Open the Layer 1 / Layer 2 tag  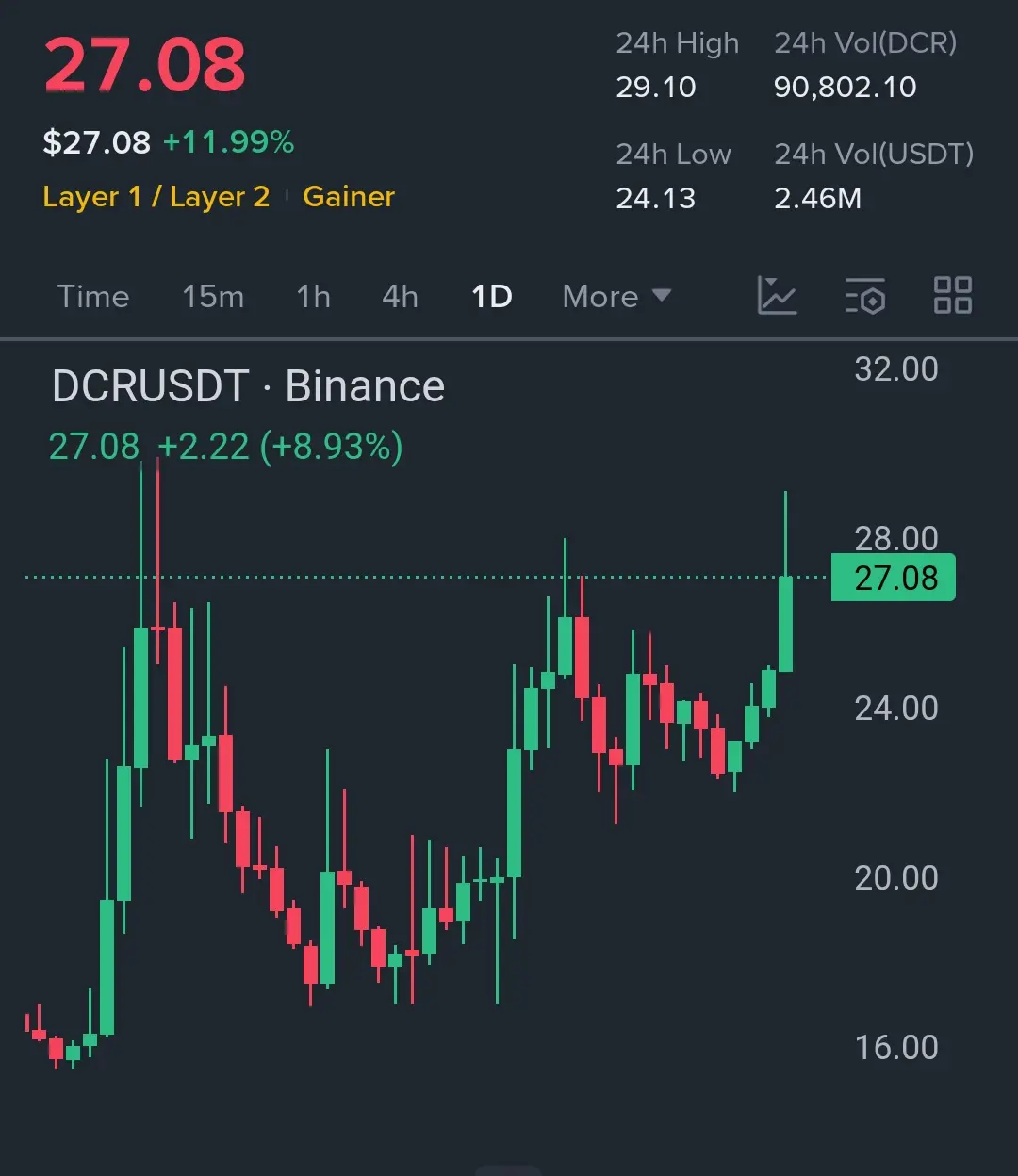(156, 197)
